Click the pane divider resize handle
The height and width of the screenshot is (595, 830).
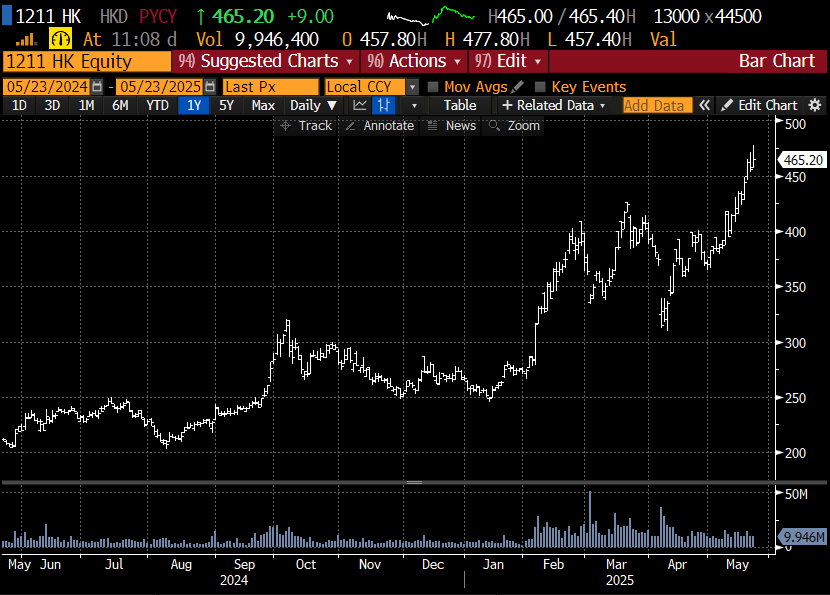click(x=414, y=482)
